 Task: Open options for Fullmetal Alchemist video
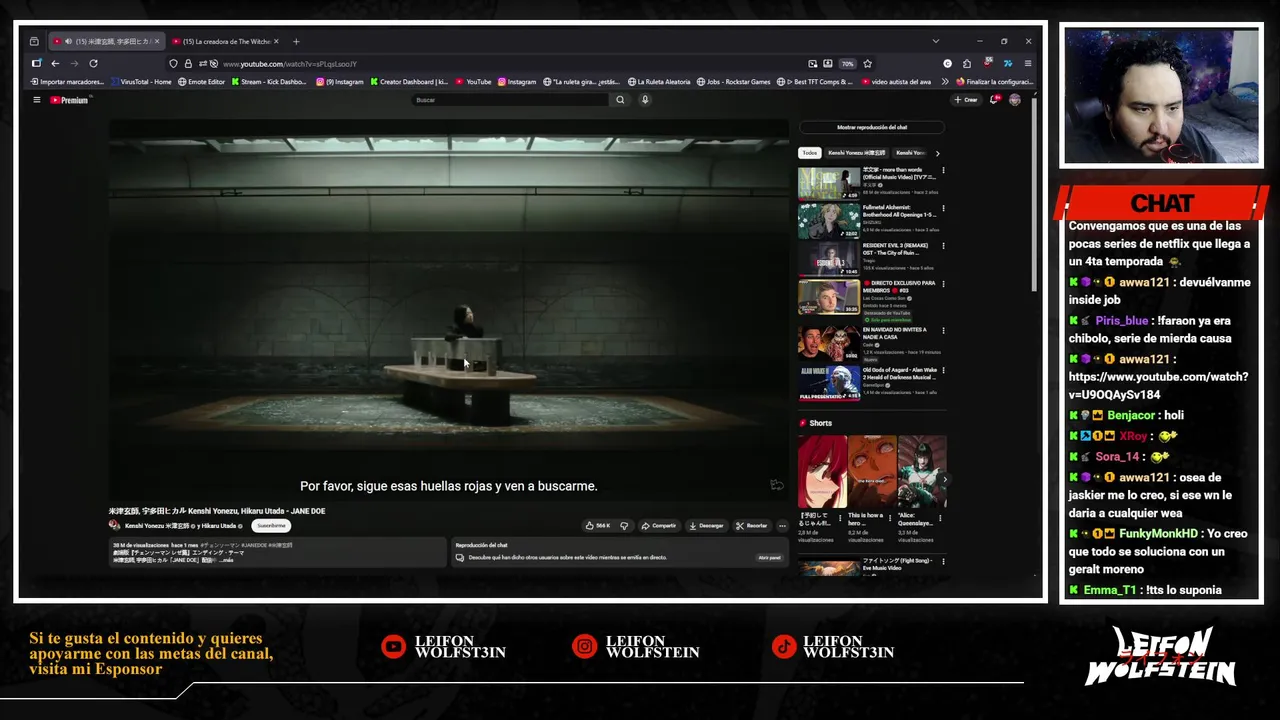tap(943, 208)
